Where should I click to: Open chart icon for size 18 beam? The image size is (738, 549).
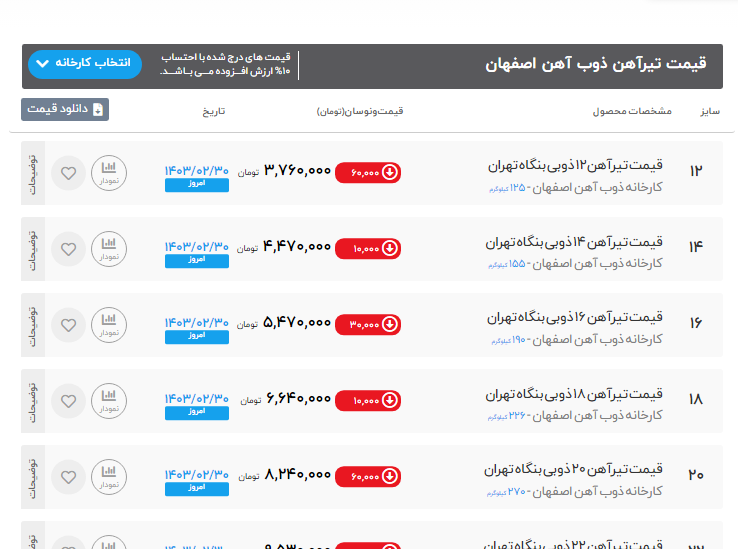(x=109, y=401)
